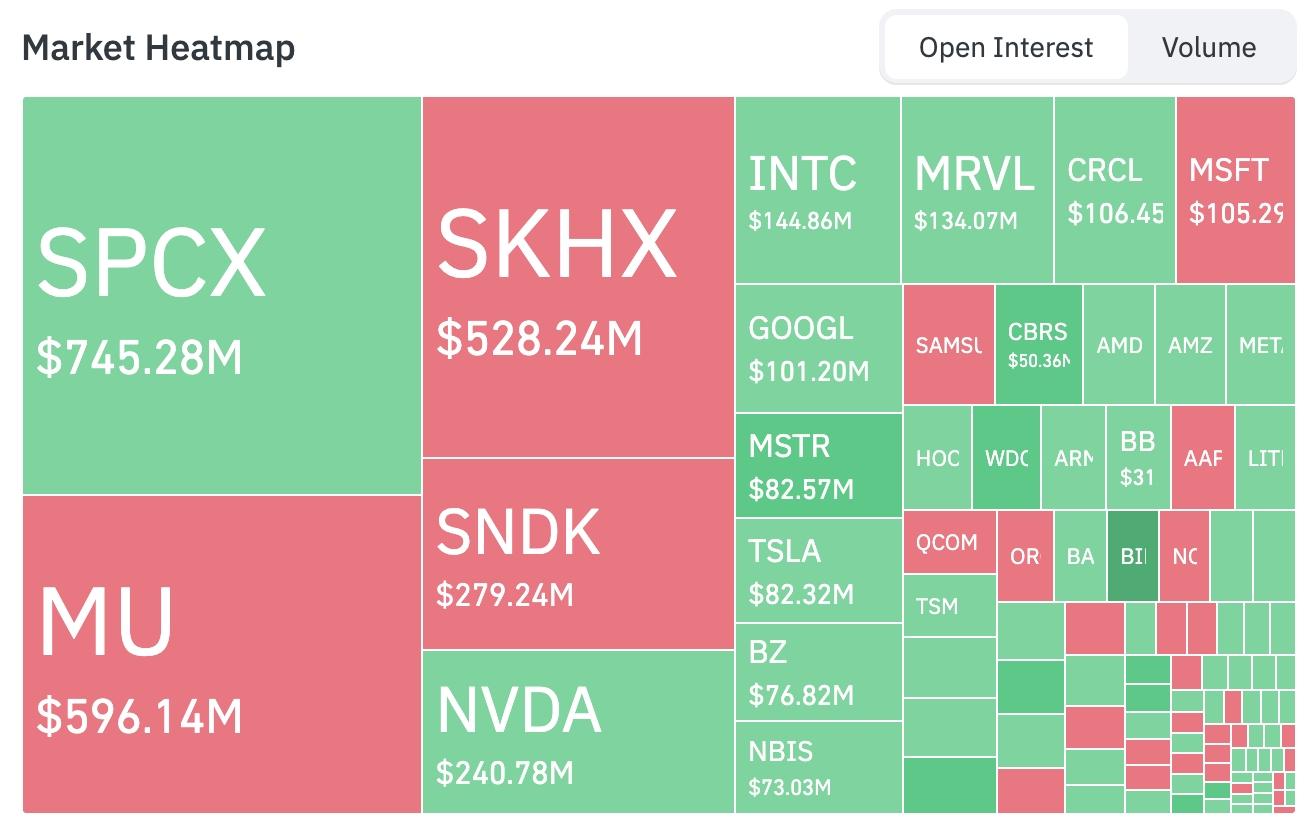The height and width of the screenshot is (836, 1316).
Task: Select the AMD heatmap tile
Action: click(x=1119, y=345)
